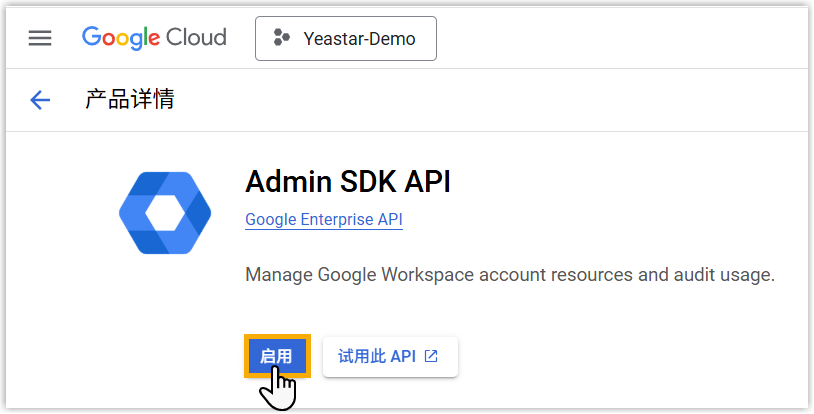Click the 试用此 API text label

(x=377, y=357)
